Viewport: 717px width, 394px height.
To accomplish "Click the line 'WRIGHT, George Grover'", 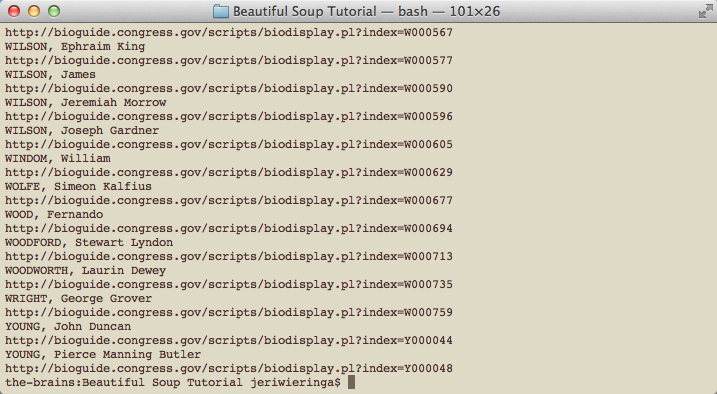I will [78, 298].
